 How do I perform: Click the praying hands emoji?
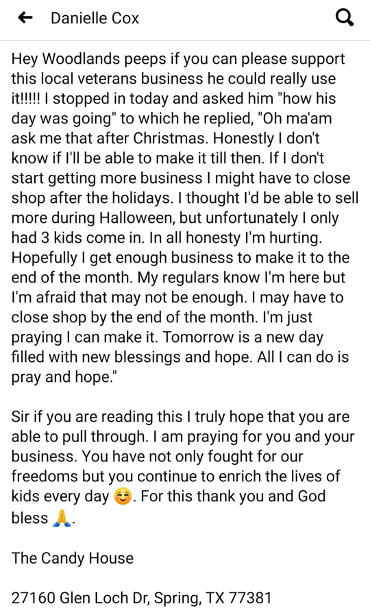coord(62,519)
